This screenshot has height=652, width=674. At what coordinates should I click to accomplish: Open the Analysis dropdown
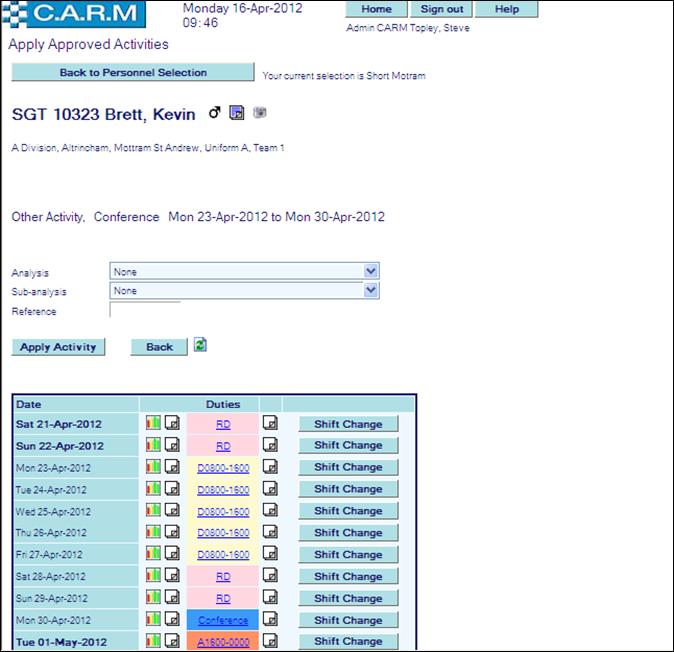click(244, 271)
